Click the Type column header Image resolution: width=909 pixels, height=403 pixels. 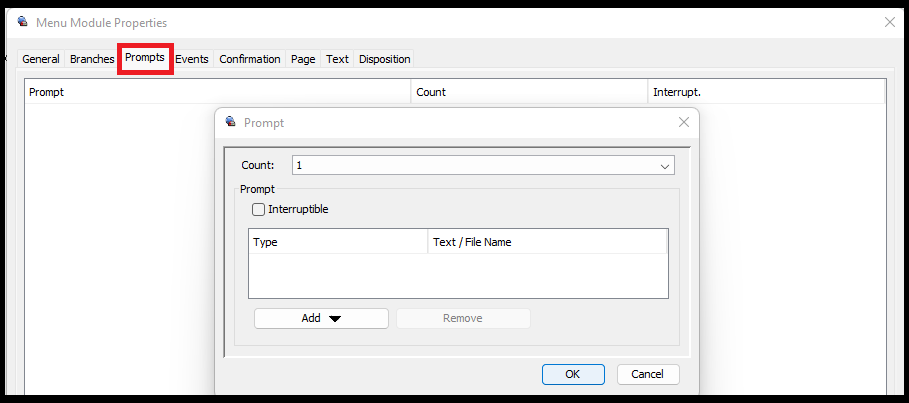coord(338,242)
